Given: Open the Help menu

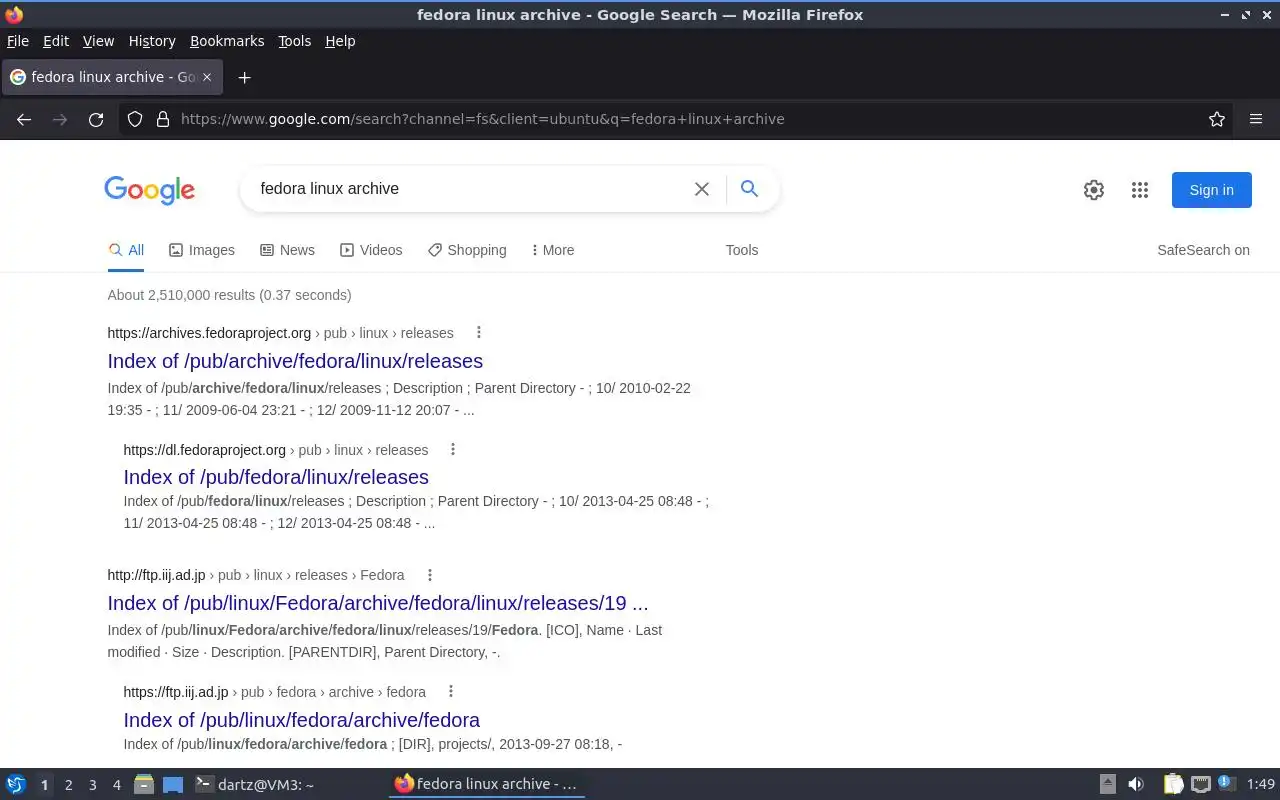Looking at the screenshot, I should 340,41.
